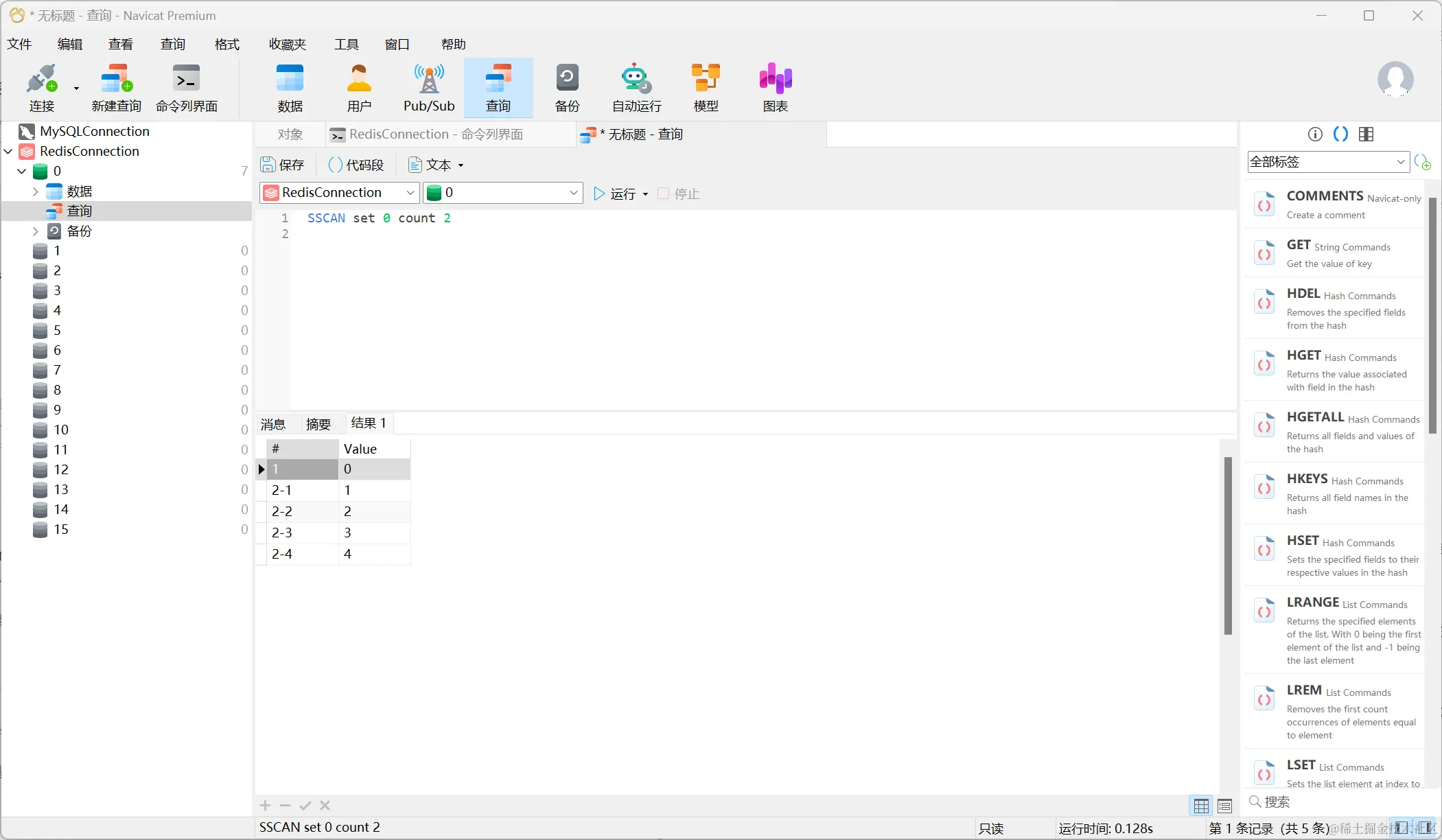Open the RedisConnection connection dropdown
1442x840 pixels.
[x=340, y=193]
